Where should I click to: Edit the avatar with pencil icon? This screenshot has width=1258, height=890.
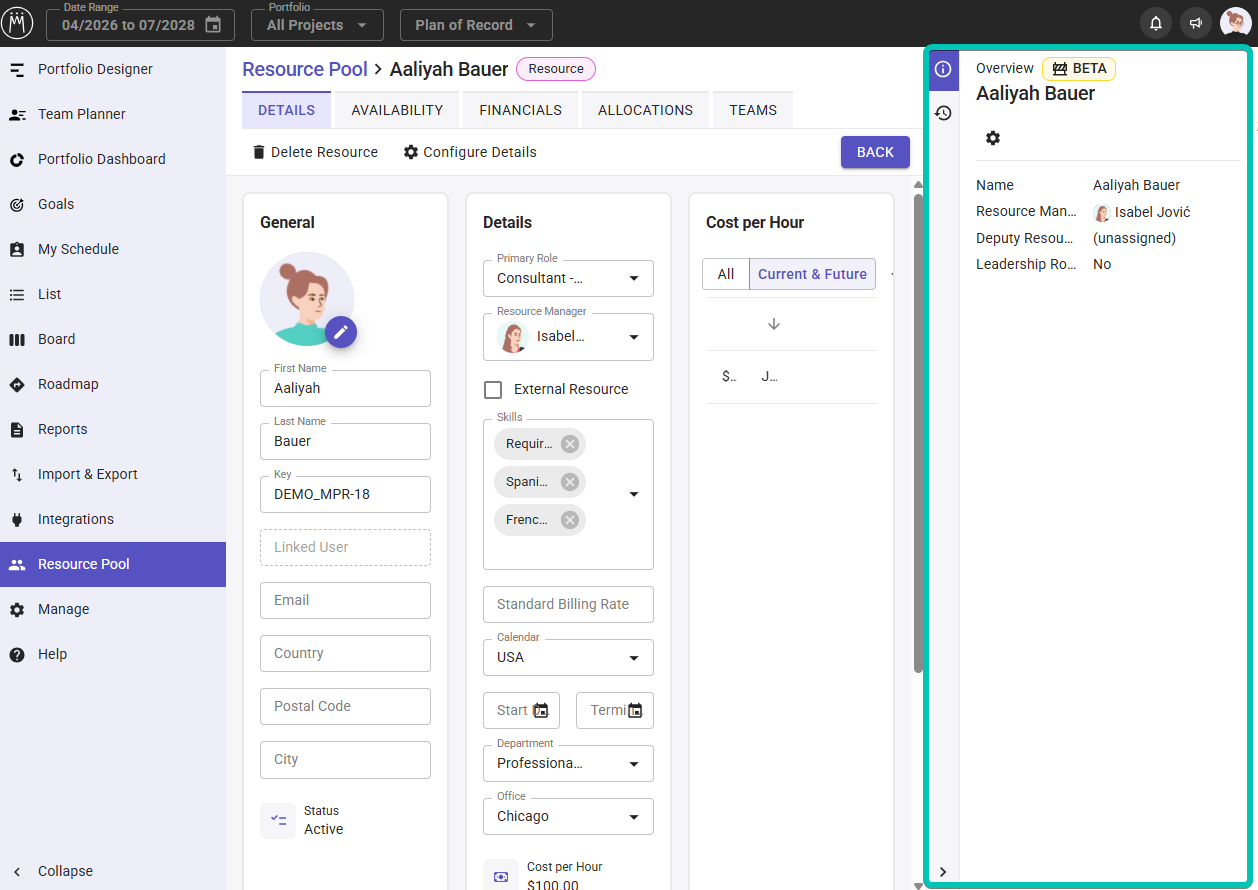coord(340,332)
